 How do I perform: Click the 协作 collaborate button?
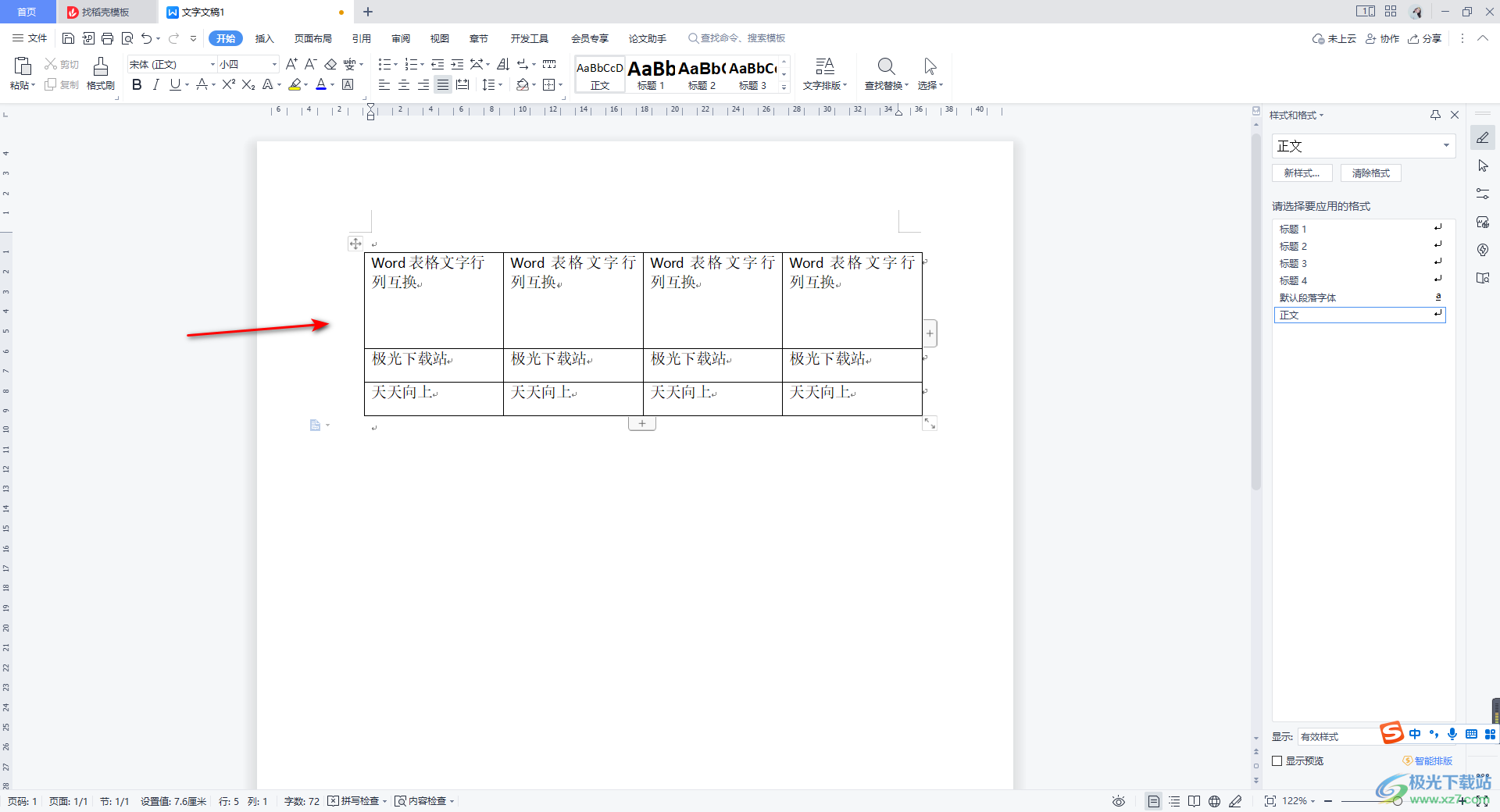tap(1382, 38)
